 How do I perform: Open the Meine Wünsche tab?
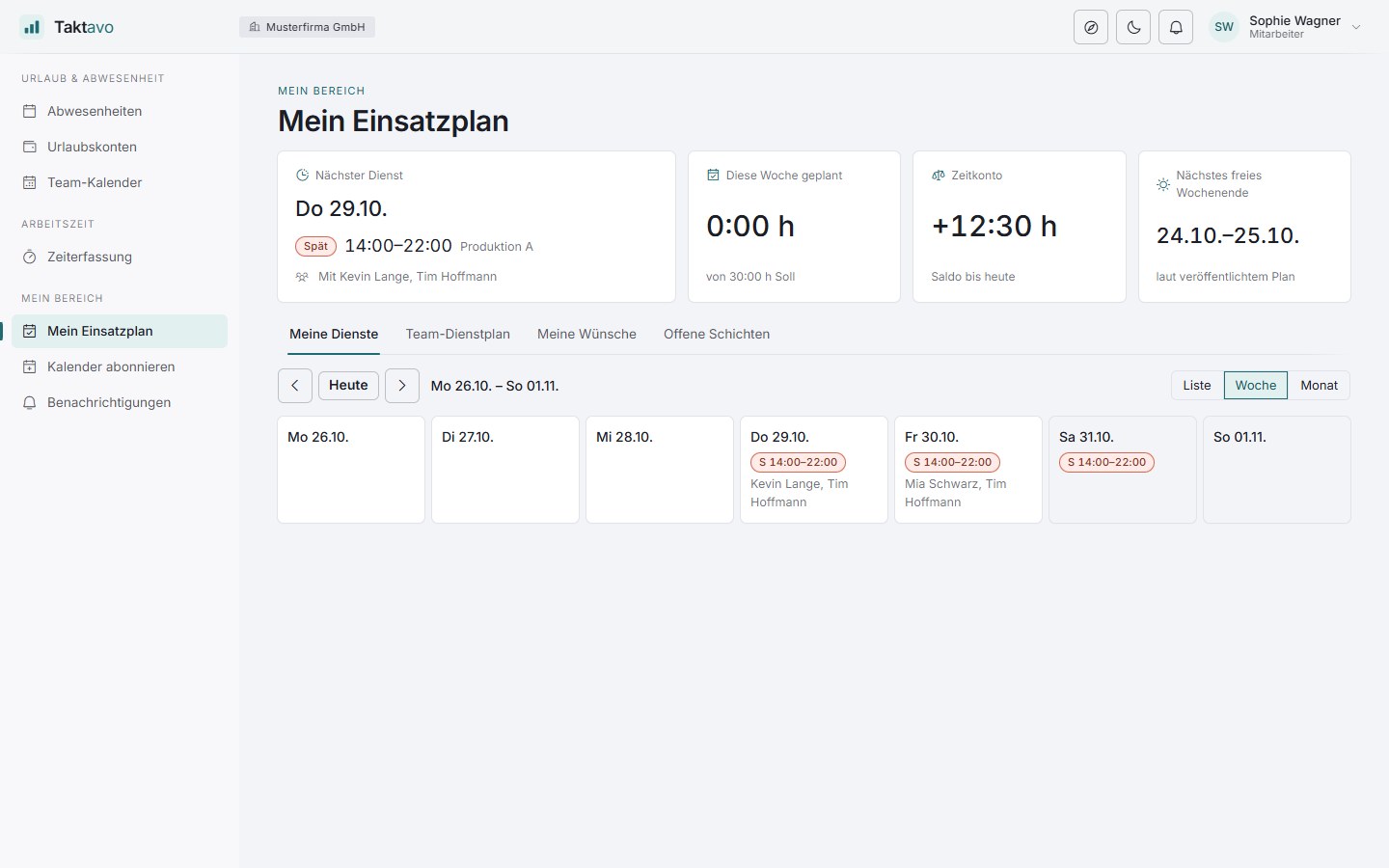(586, 334)
